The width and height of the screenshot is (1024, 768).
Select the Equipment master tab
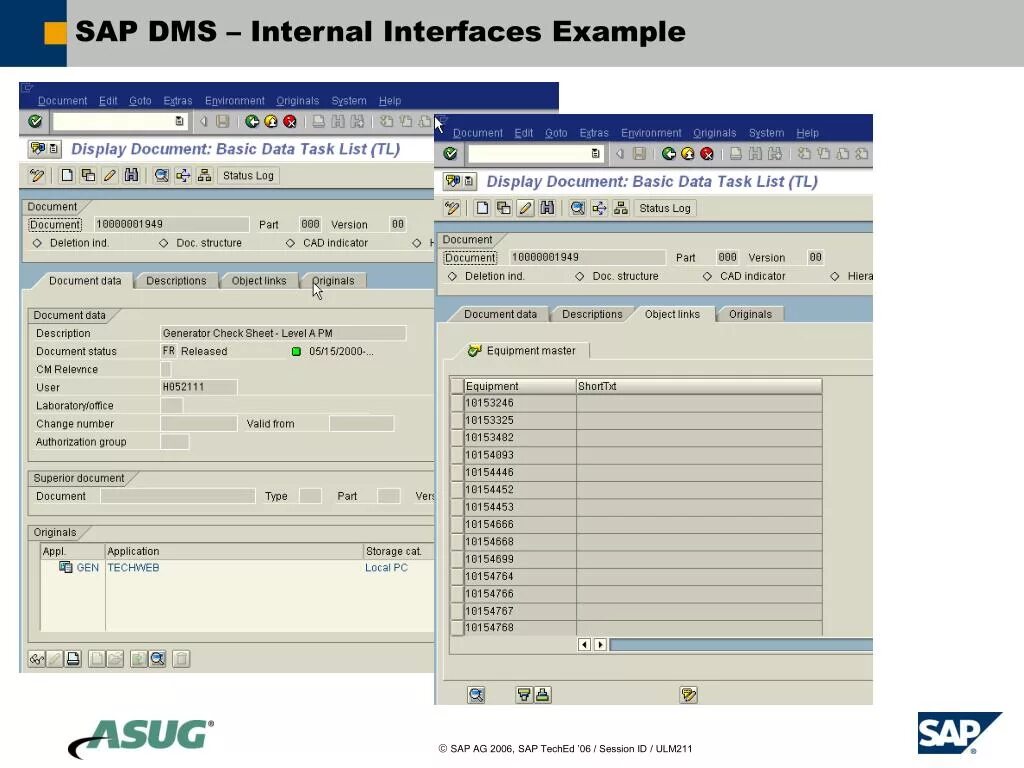pyautogui.click(x=527, y=351)
